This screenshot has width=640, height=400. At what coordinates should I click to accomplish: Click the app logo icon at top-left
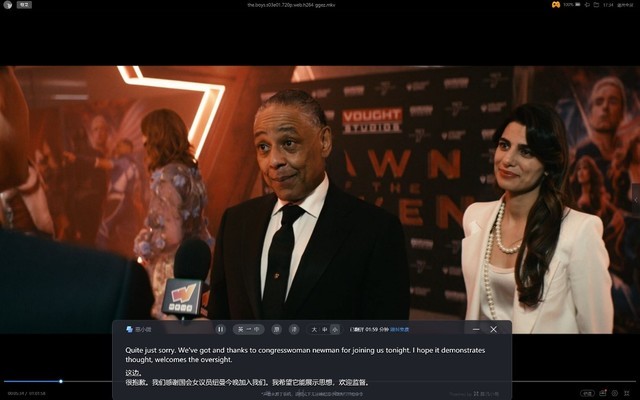[7, 5]
